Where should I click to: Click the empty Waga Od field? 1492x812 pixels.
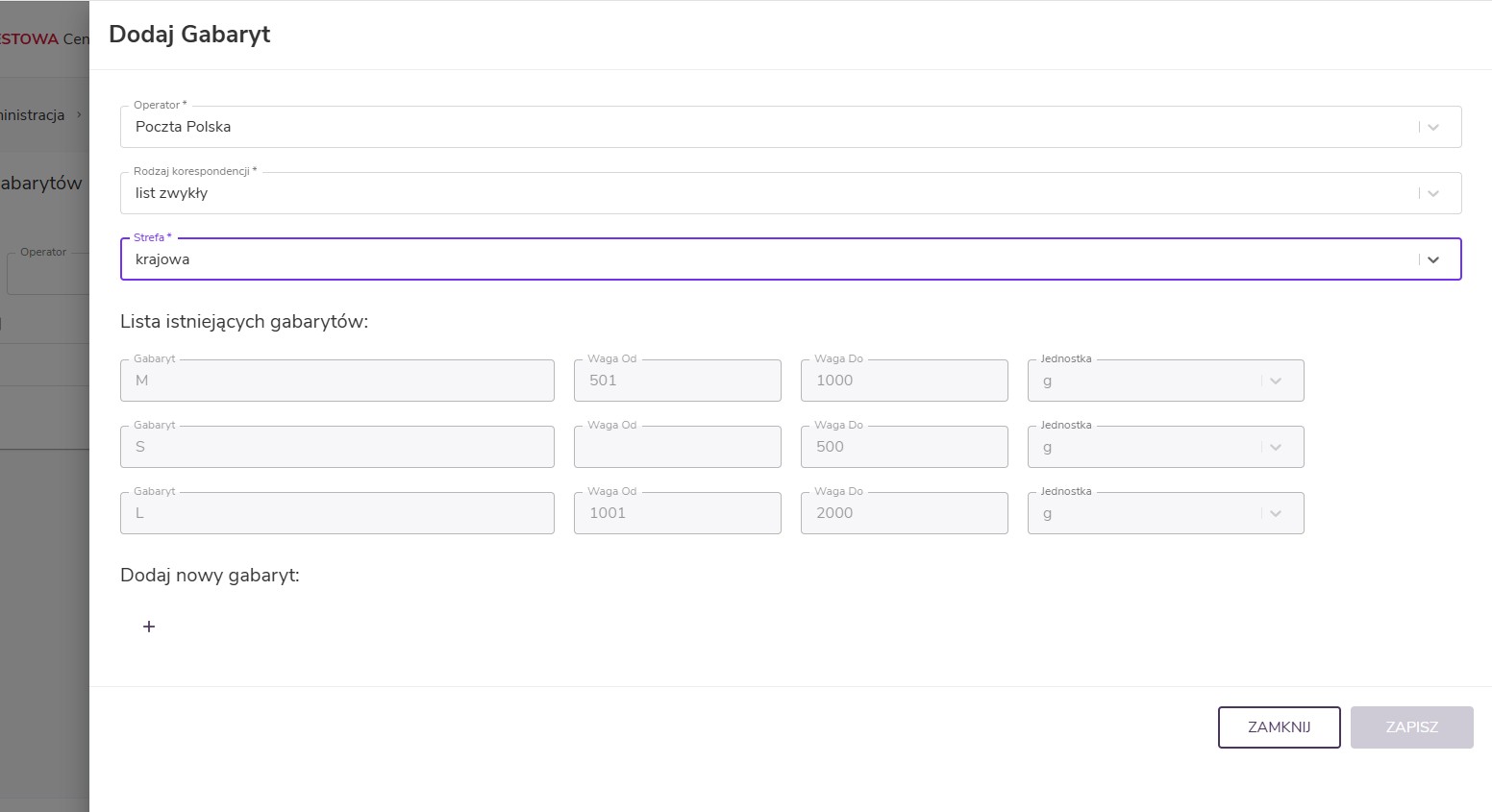(x=677, y=447)
